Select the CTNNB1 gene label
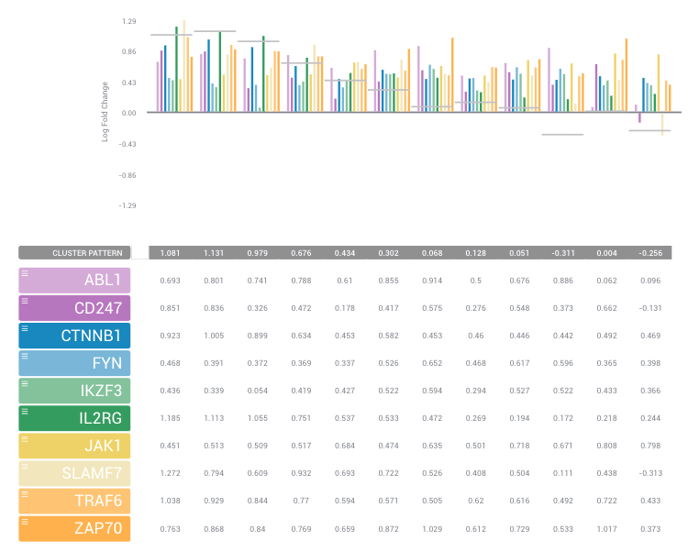This screenshot has height=552, width=688. [74, 336]
